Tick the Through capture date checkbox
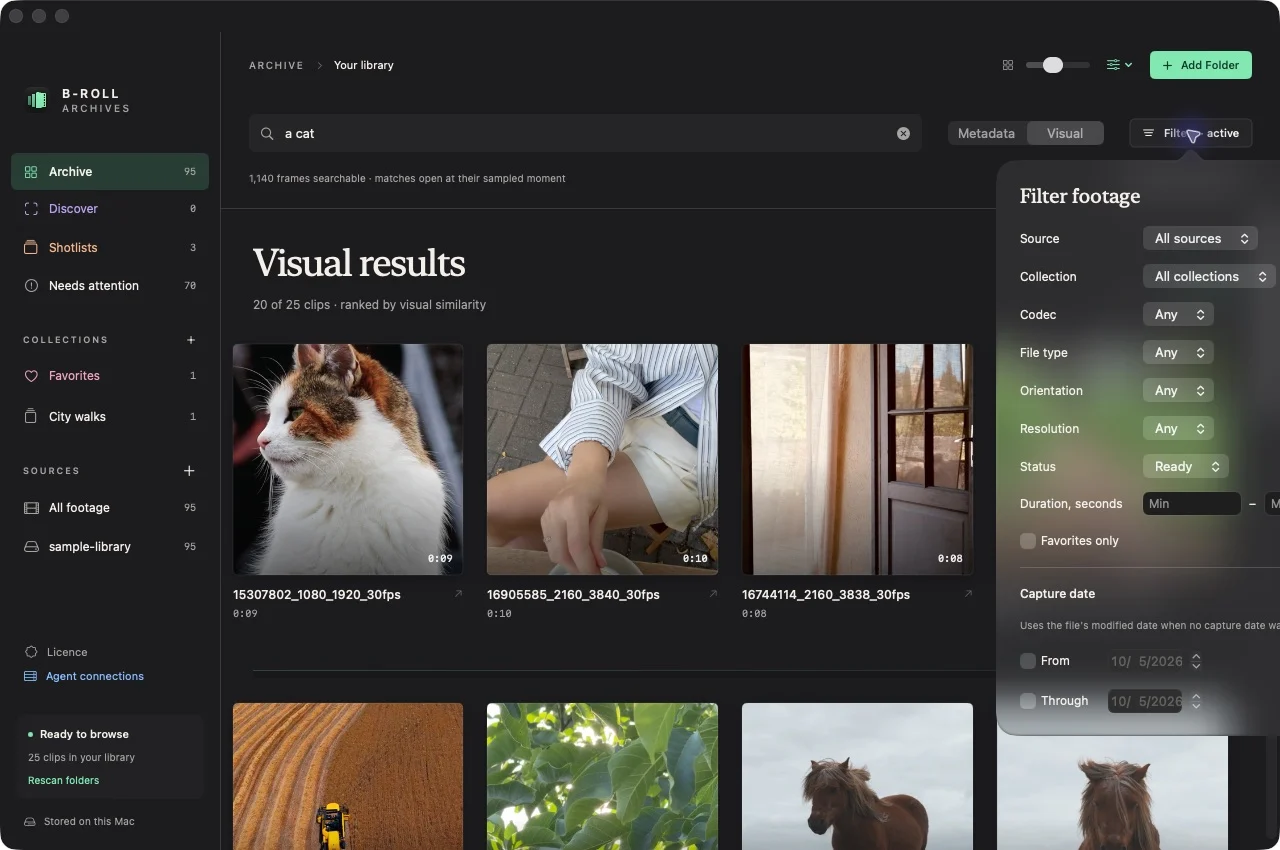The height and width of the screenshot is (850, 1280). pyautogui.click(x=1028, y=701)
